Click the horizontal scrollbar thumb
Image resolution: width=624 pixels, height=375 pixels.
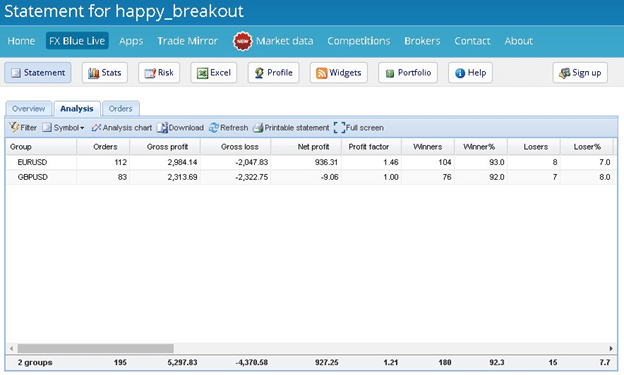(96, 348)
